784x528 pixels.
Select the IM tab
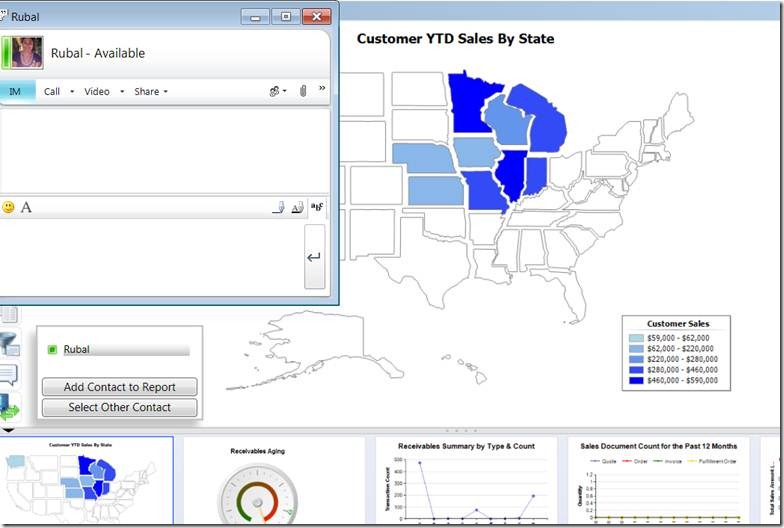click(x=16, y=92)
